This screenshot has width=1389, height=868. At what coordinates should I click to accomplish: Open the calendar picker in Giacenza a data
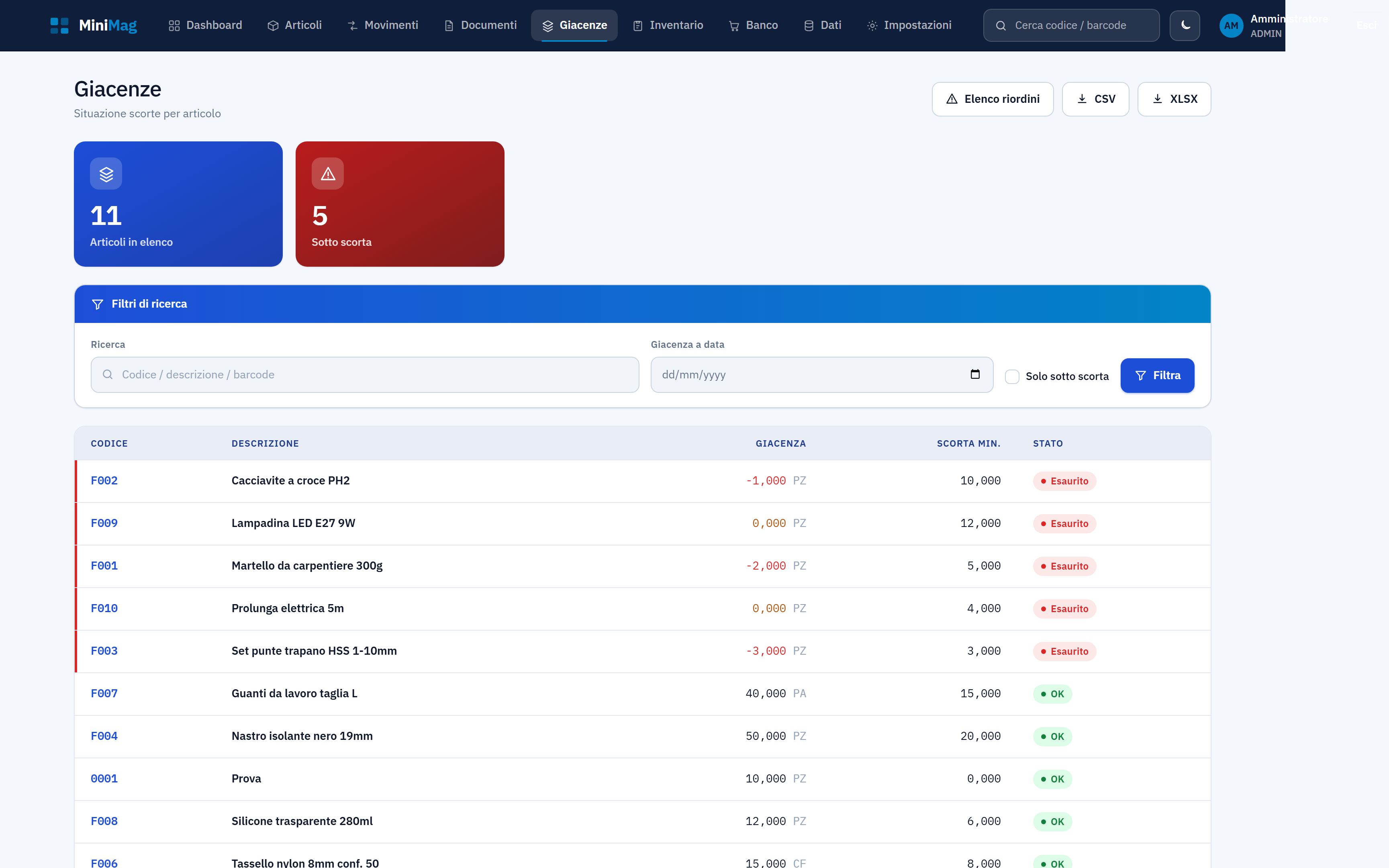point(974,374)
